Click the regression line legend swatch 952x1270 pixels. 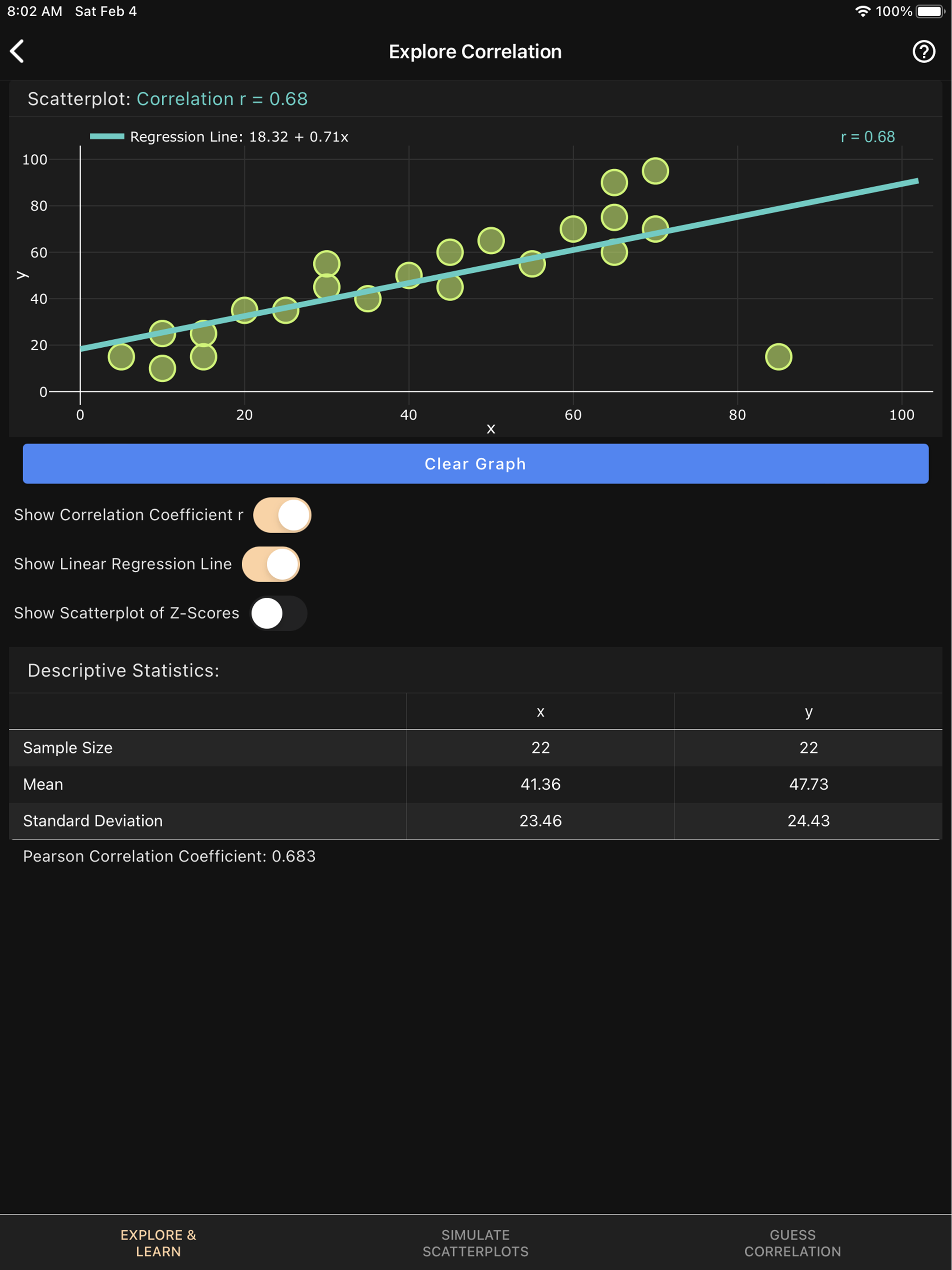tap(107, 137)
